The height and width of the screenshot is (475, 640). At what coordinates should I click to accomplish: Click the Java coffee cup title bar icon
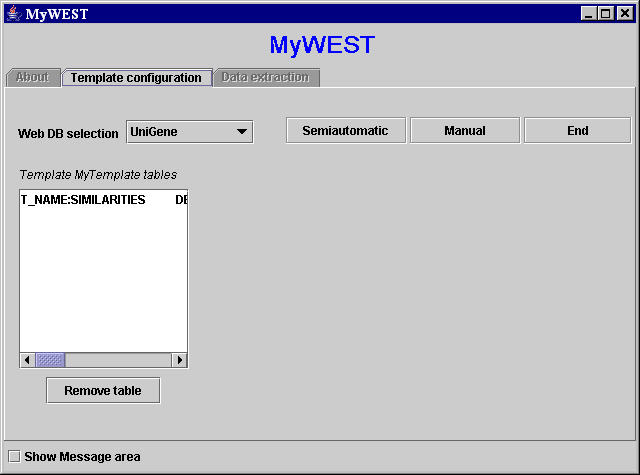tap(14, 13)
